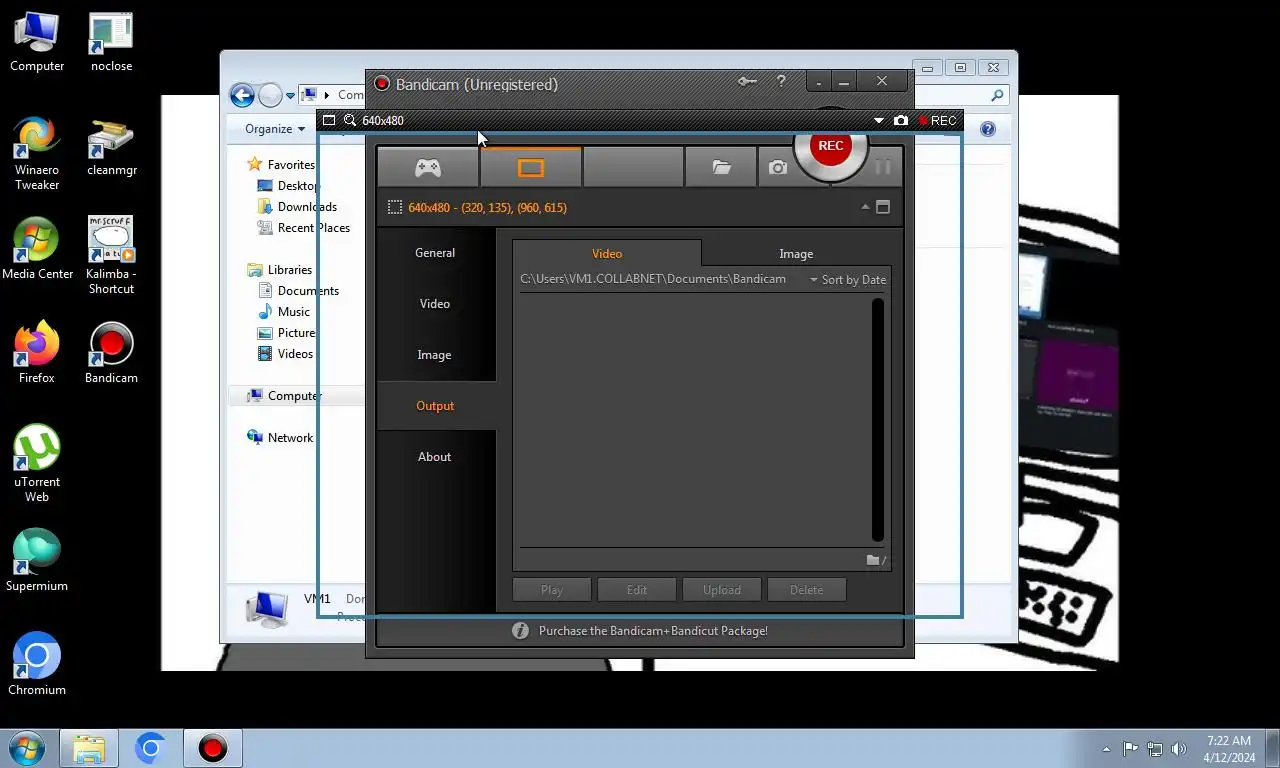The height and width of the screenshot is (768, 1280).
Task: Open the Organize menu in Explorer
Action: pos(275,129)
